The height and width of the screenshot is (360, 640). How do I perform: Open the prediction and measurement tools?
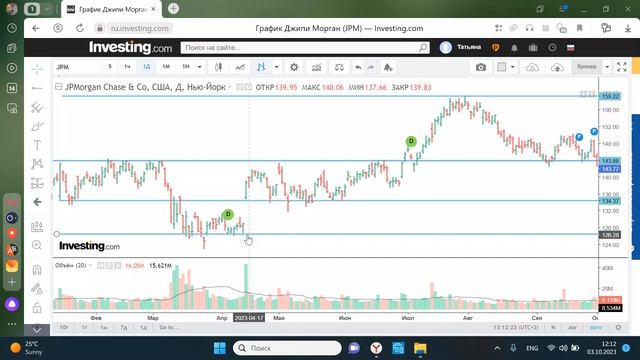pos(37,183)
